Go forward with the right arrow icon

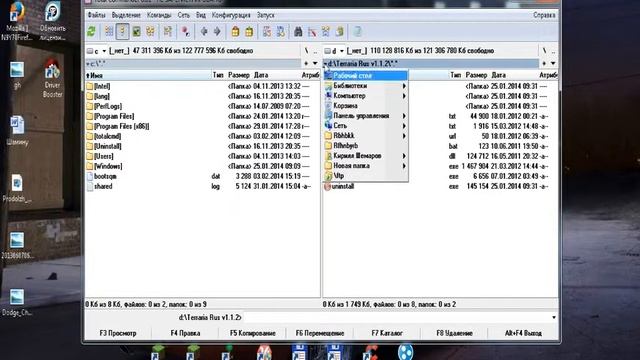[217, 31]
